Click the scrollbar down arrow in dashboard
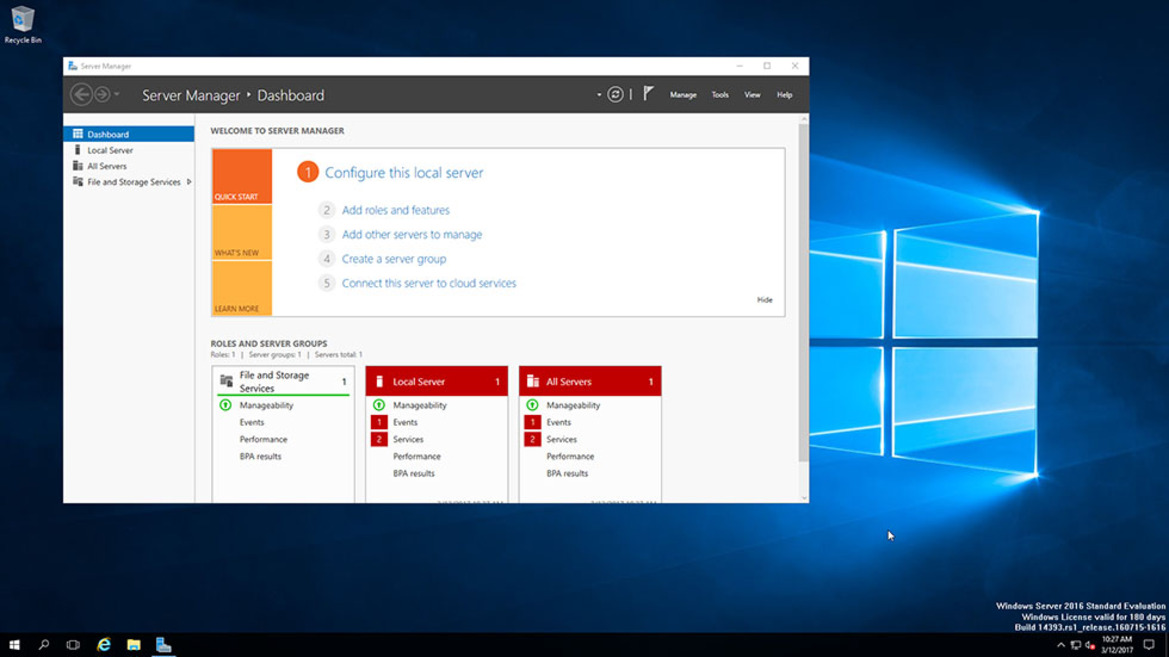This screenshot has width=1169, height=657. [804, 497]
